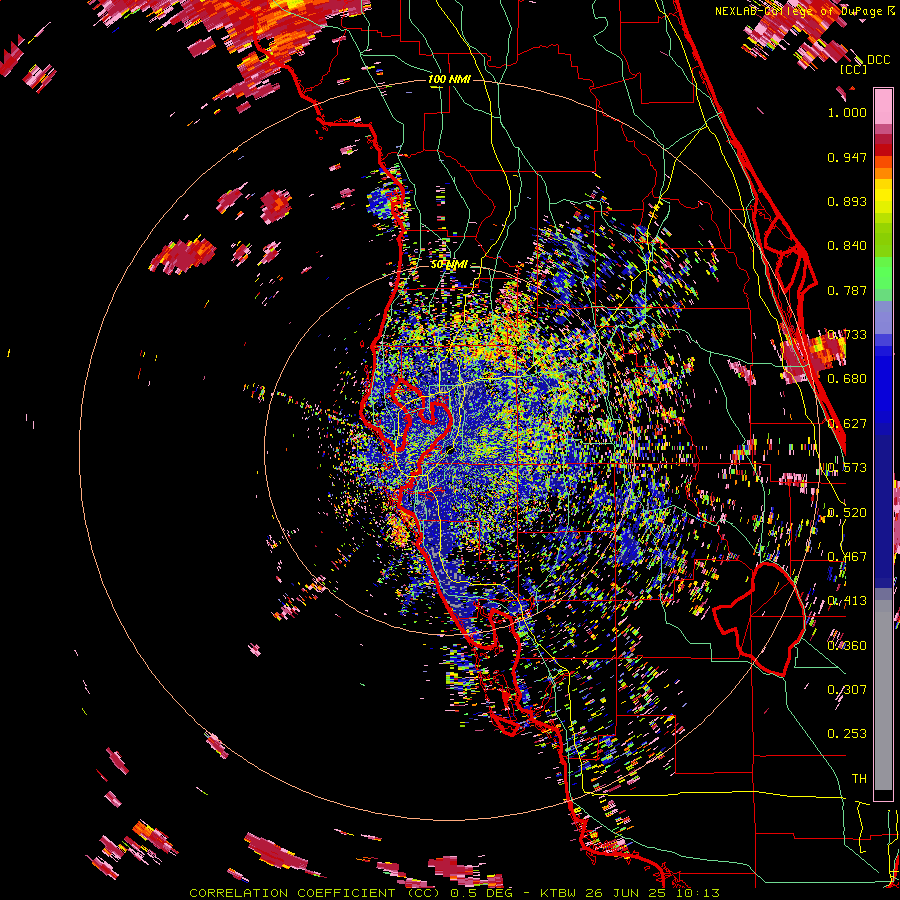
Task: Click the 26 JUN 25 date in caption
Action: click(x=625, y=893)
